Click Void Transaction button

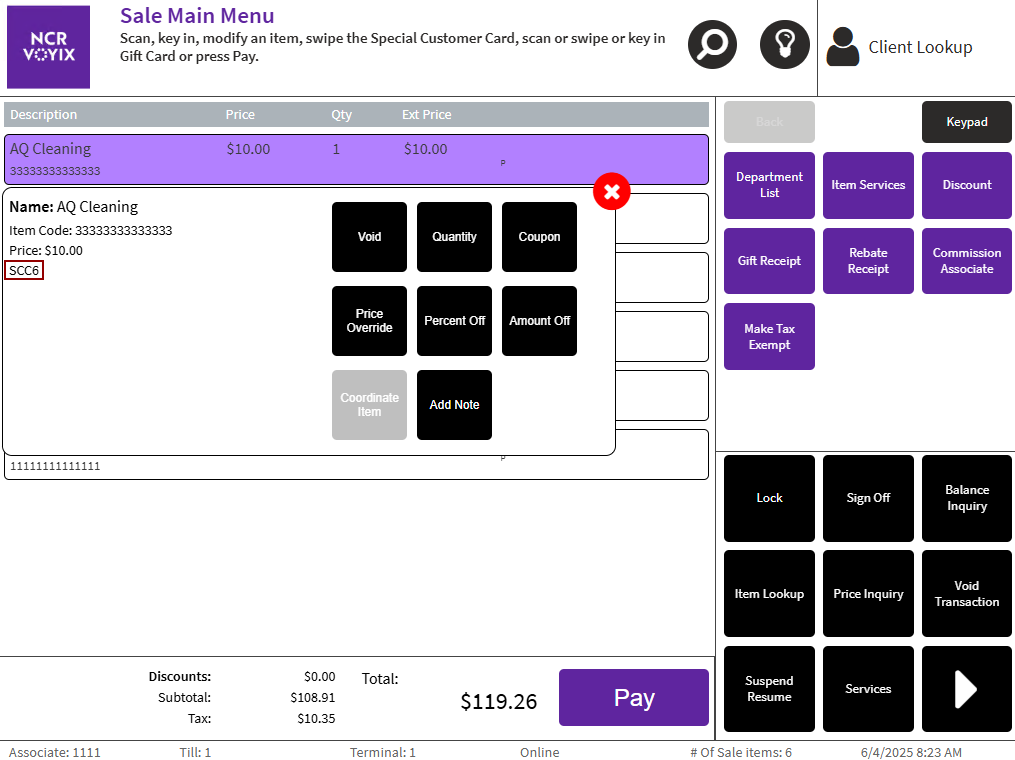tap(967, 594)
